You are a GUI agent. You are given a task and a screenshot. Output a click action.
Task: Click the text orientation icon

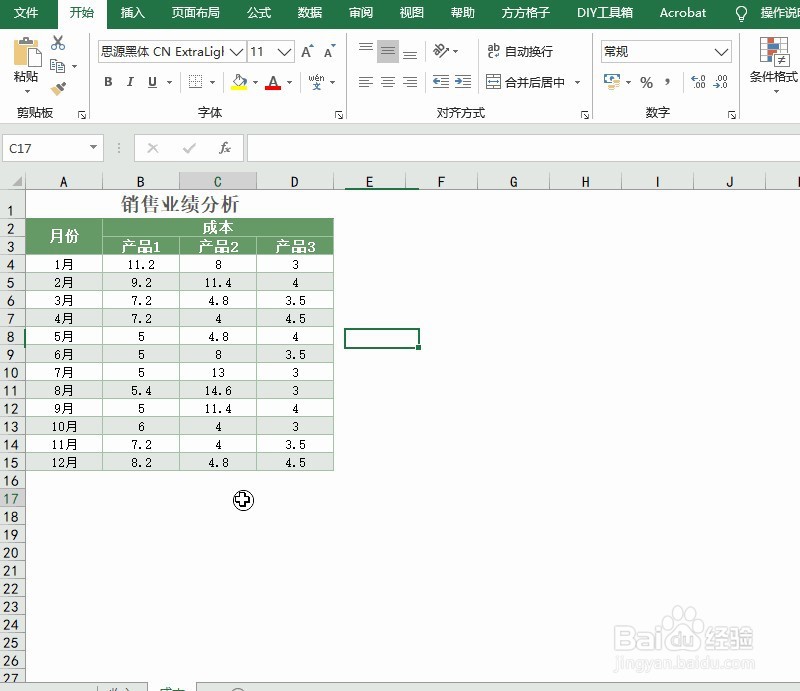[x=440, y=51]
